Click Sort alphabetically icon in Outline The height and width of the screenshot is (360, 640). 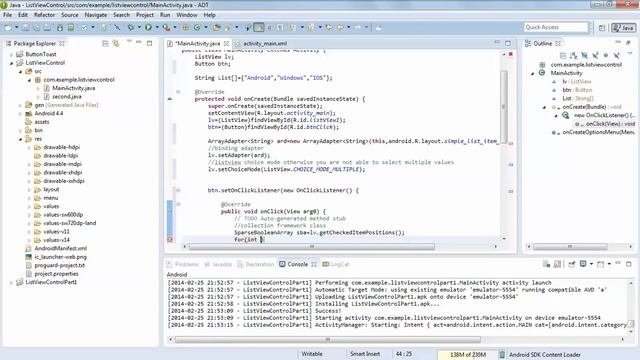573,55
